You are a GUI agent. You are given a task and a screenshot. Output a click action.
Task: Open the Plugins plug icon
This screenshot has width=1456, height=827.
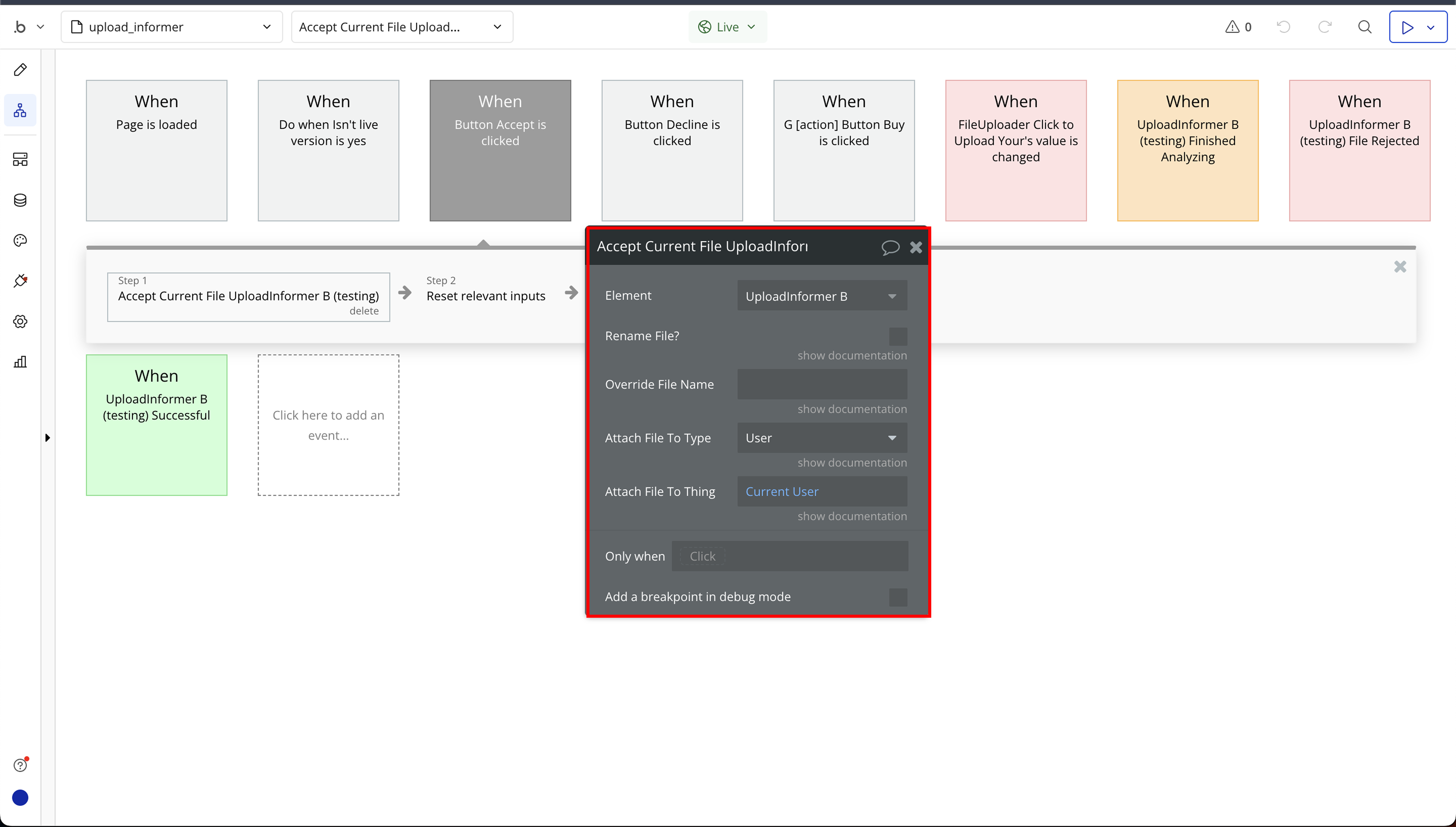click(x=20, y=281)
